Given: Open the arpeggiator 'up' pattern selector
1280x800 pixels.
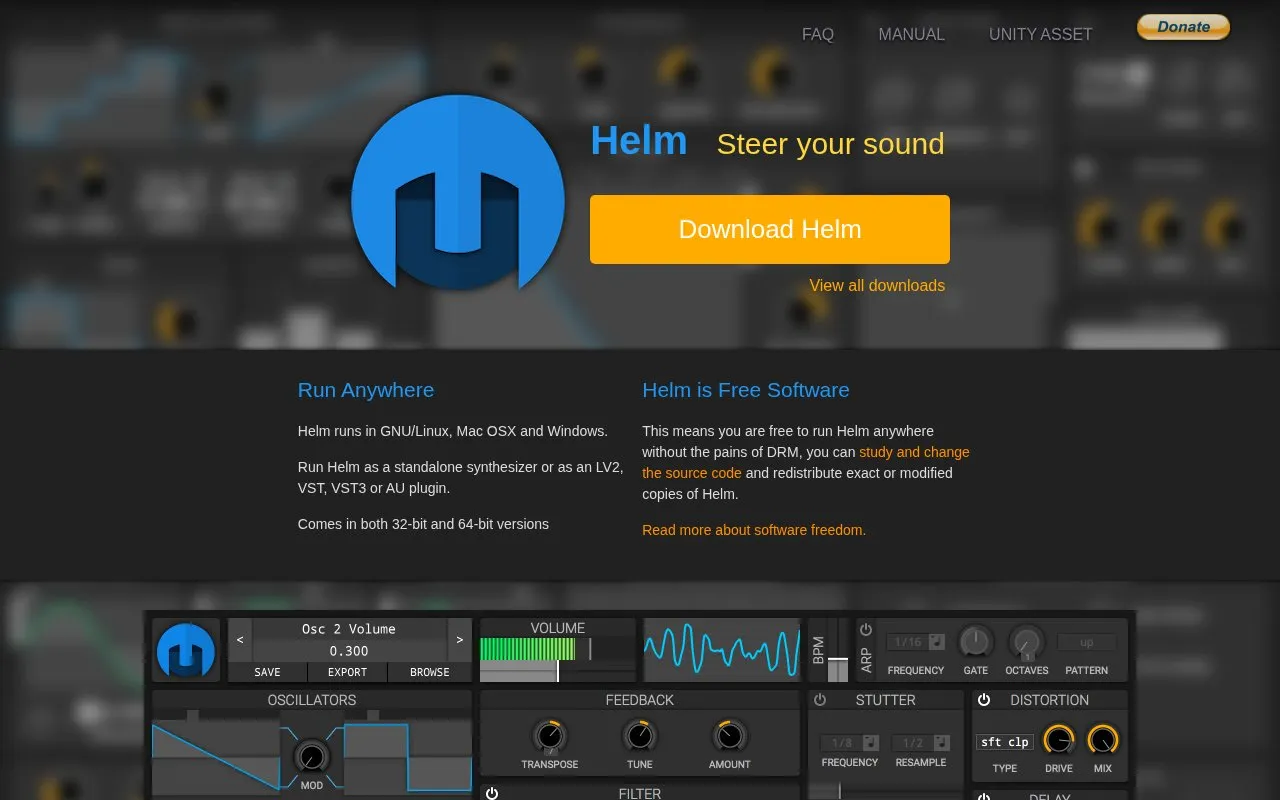Looking at the screenshot, I should pos(1087,642).
